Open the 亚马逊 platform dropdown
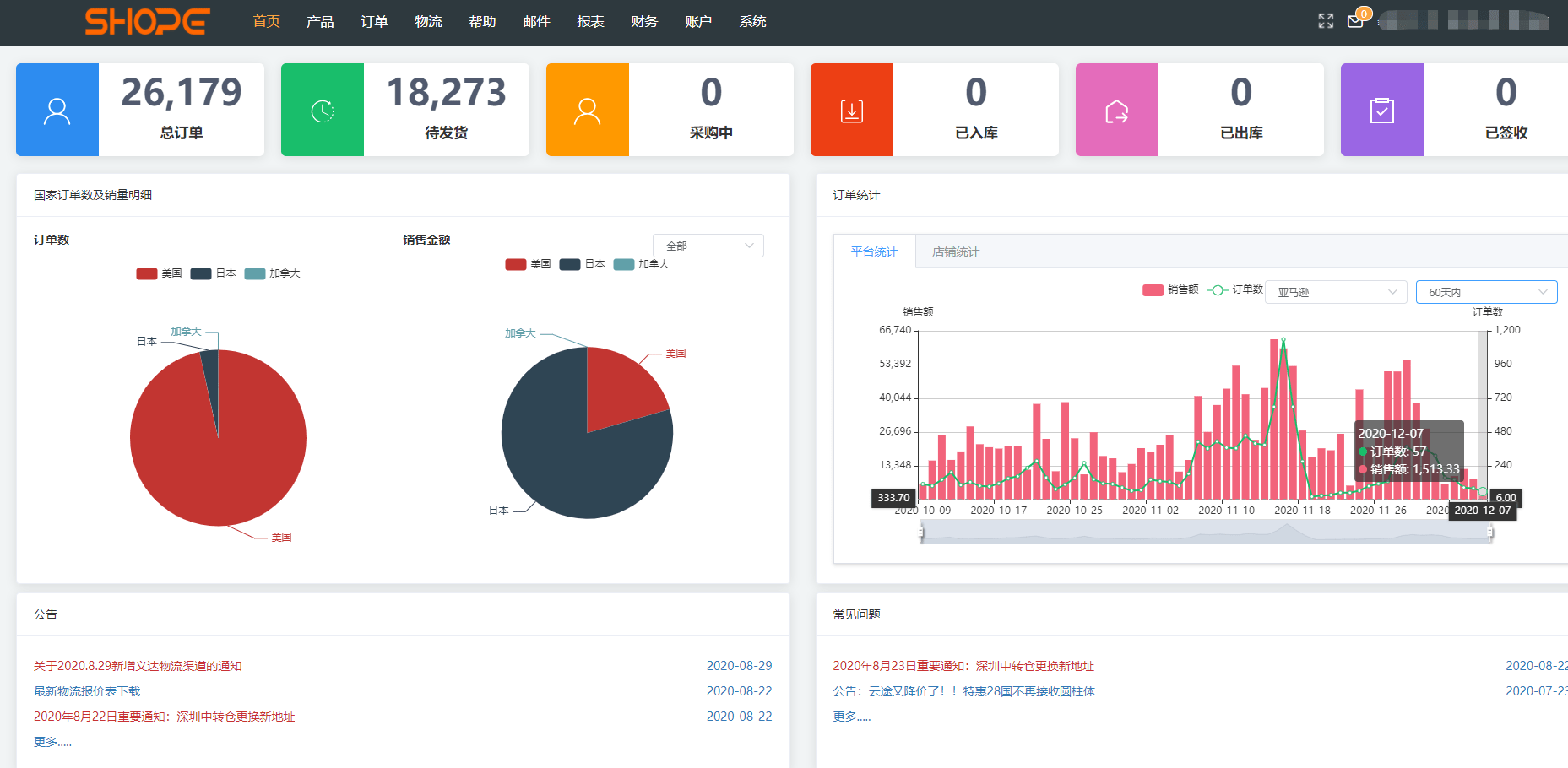The image size is (1568, 768). (x=1335, y=291)
